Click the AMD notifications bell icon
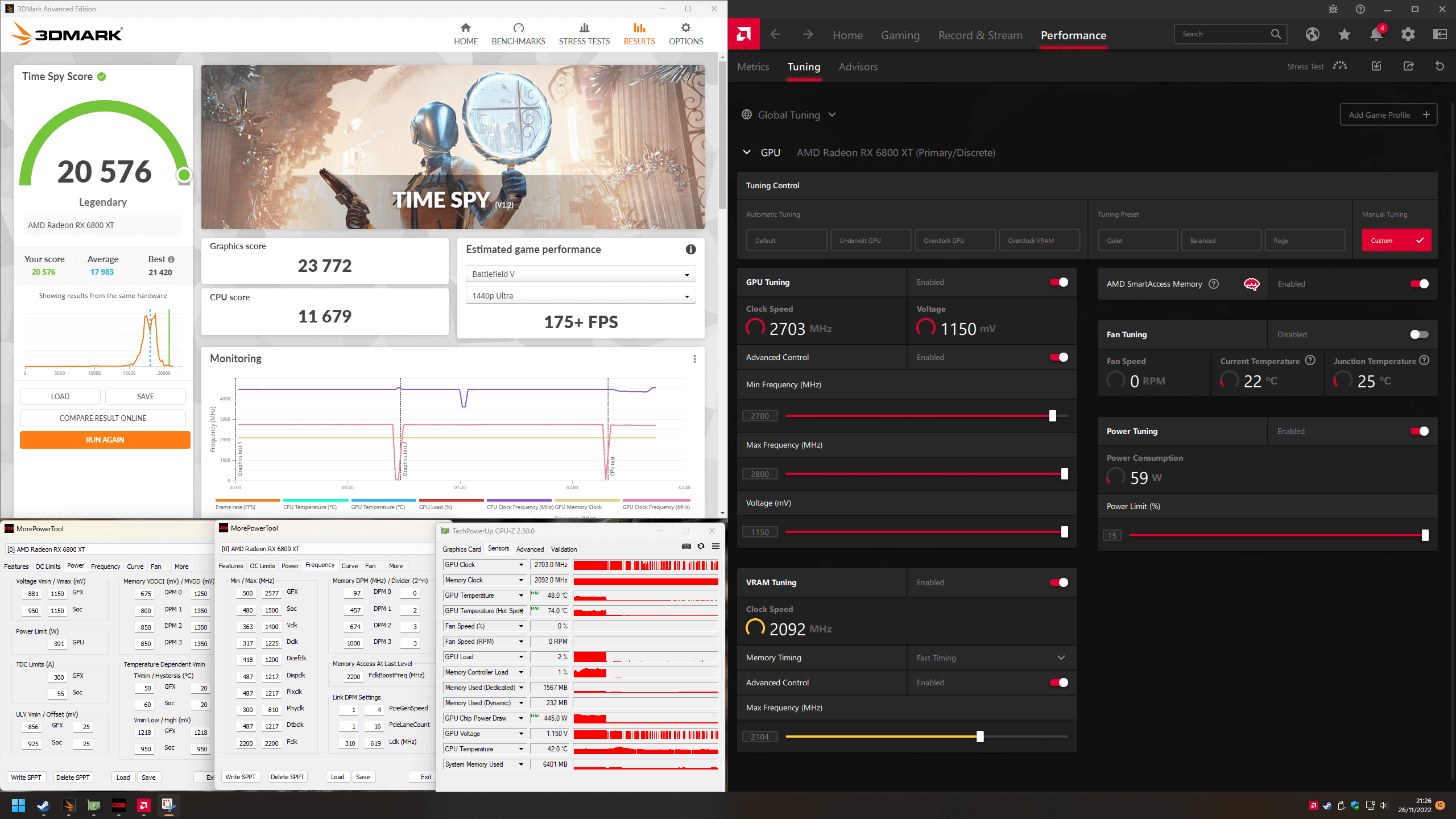The height and width of the screenshot is (819, 1456). pos(1376,35)
